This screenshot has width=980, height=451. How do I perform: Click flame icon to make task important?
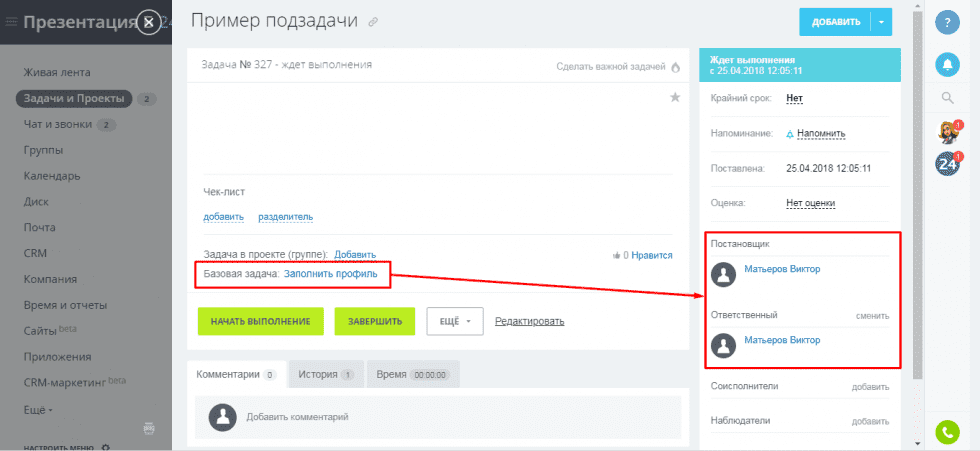coord(675,67)
